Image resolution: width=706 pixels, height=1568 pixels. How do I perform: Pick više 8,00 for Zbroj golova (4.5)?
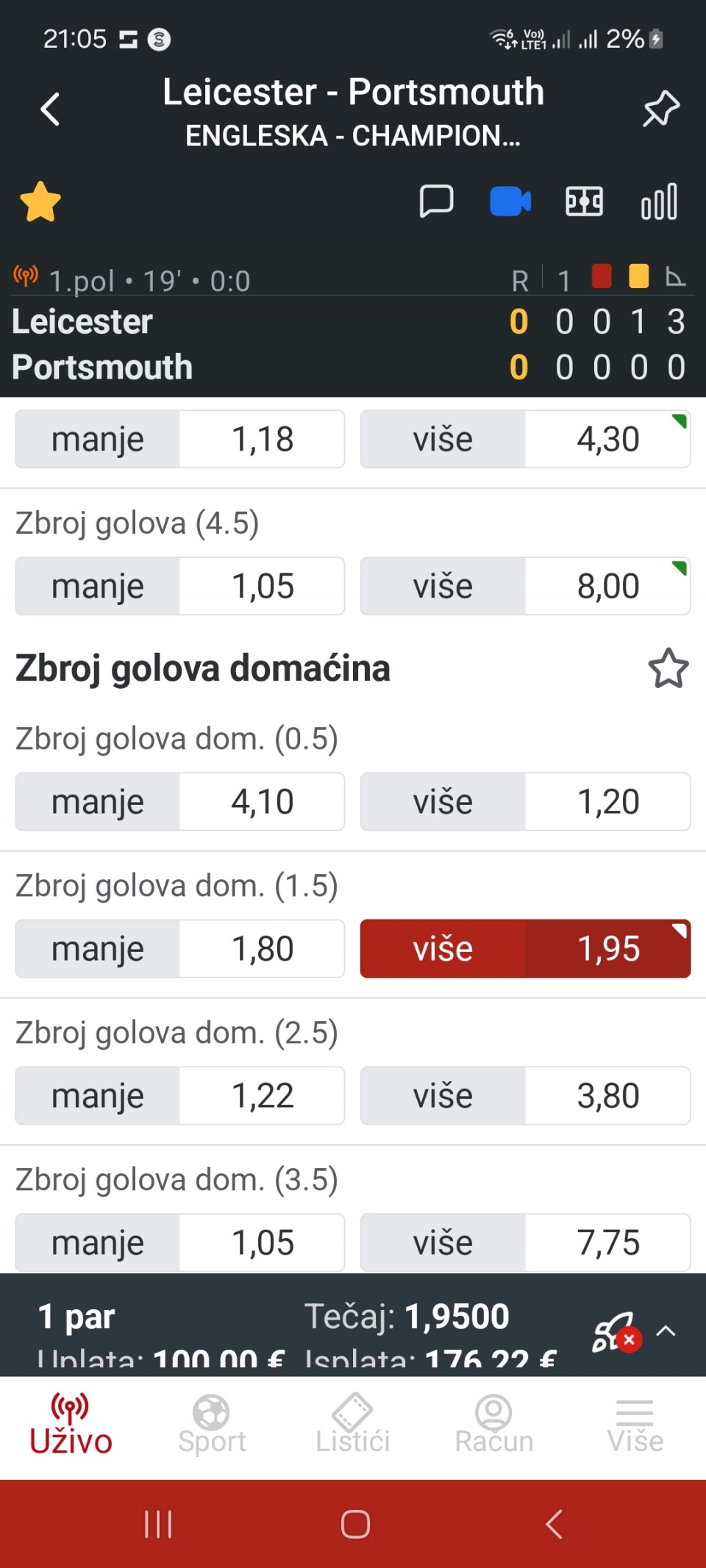525,586
